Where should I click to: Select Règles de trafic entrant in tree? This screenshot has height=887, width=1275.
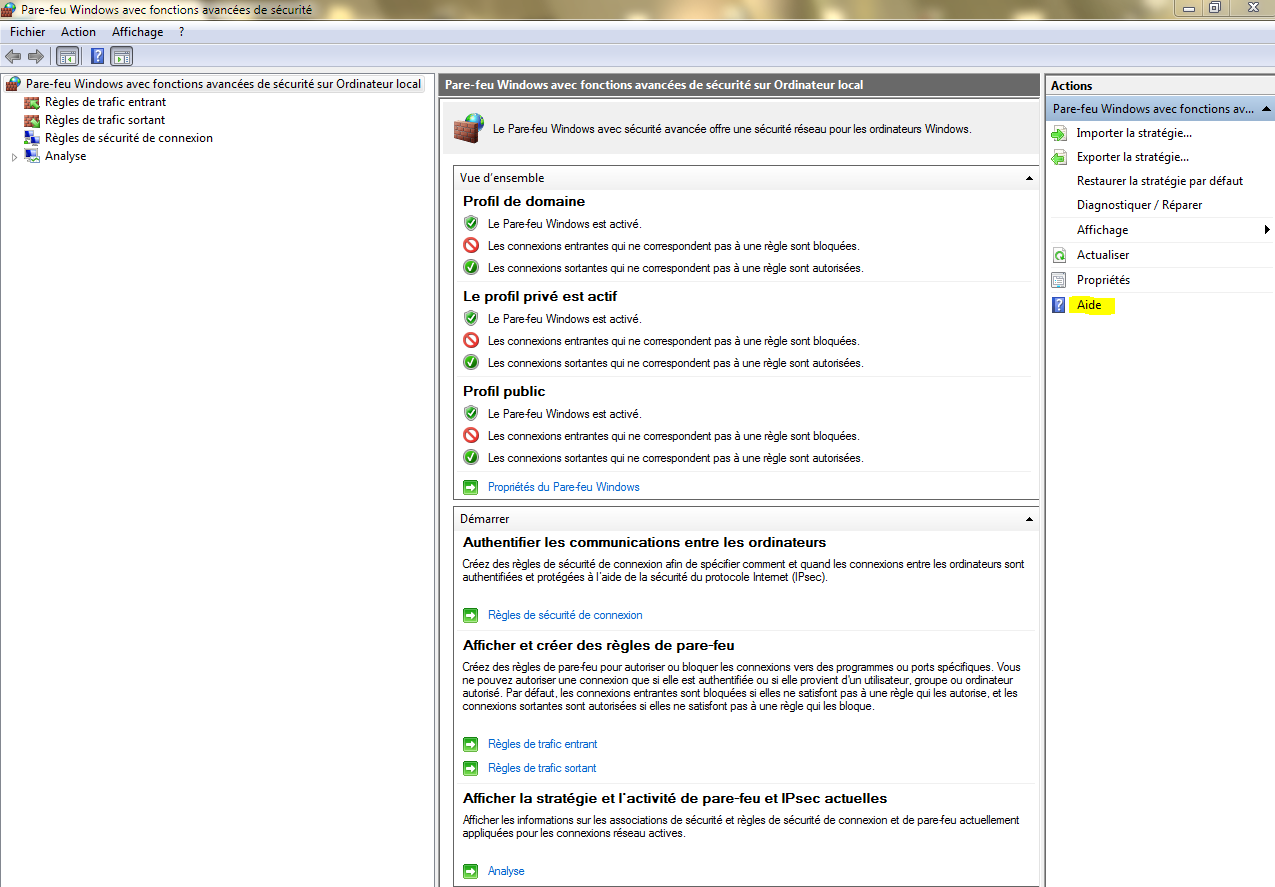105,102
